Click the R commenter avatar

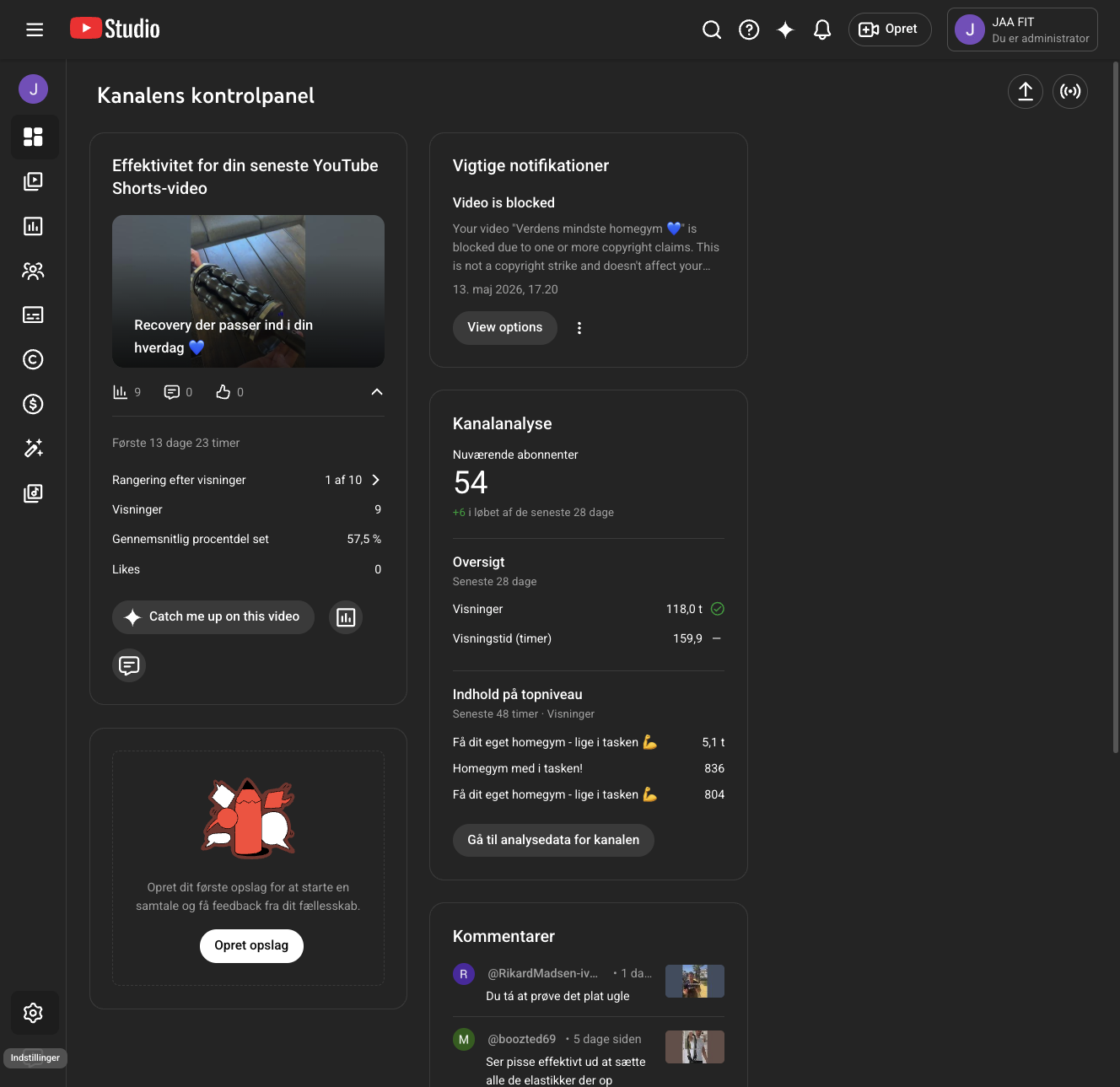point(464,974)
